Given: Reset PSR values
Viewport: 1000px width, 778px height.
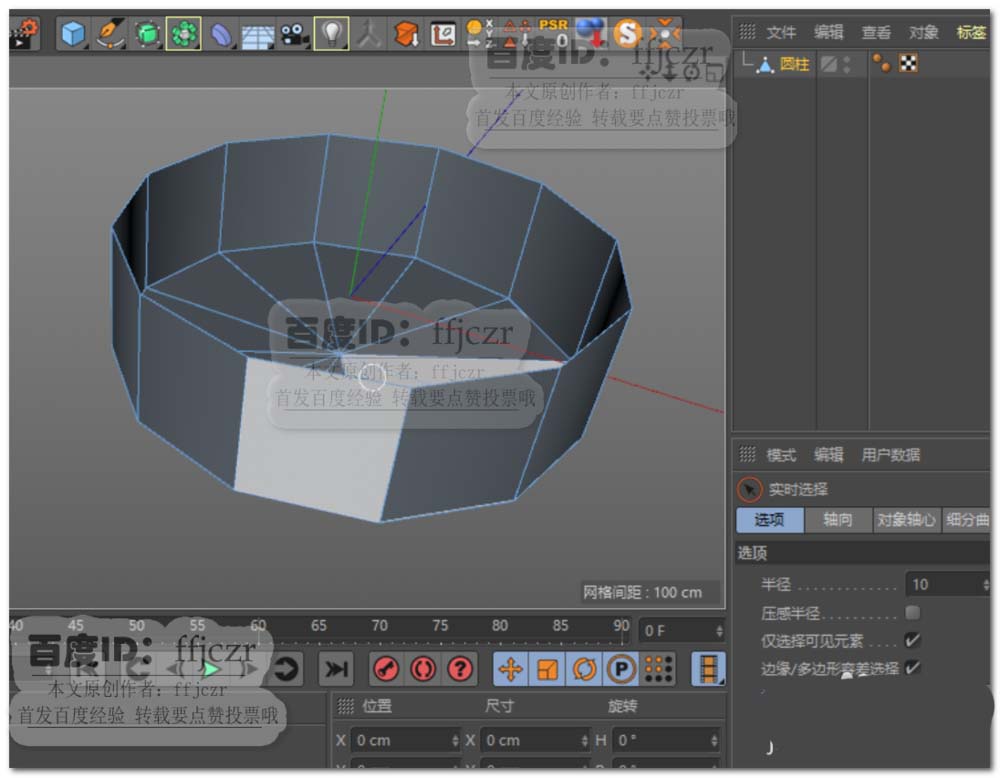Looking at the screenshot, I should [x=553, y=33].
